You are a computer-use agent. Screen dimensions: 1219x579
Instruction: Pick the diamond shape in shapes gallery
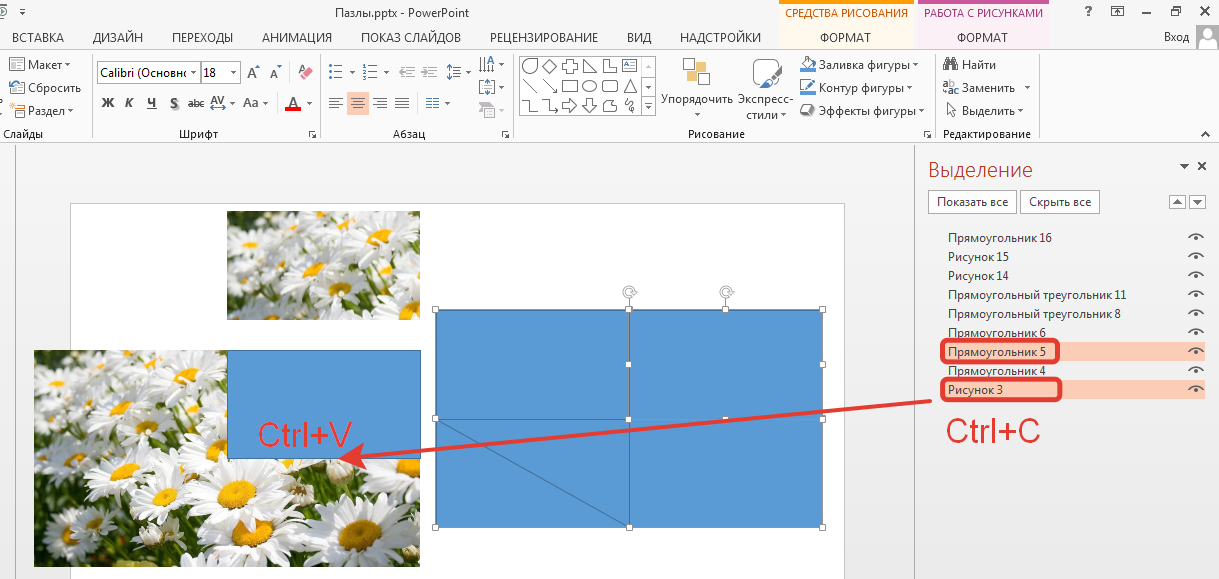click(x=550, y=66)
